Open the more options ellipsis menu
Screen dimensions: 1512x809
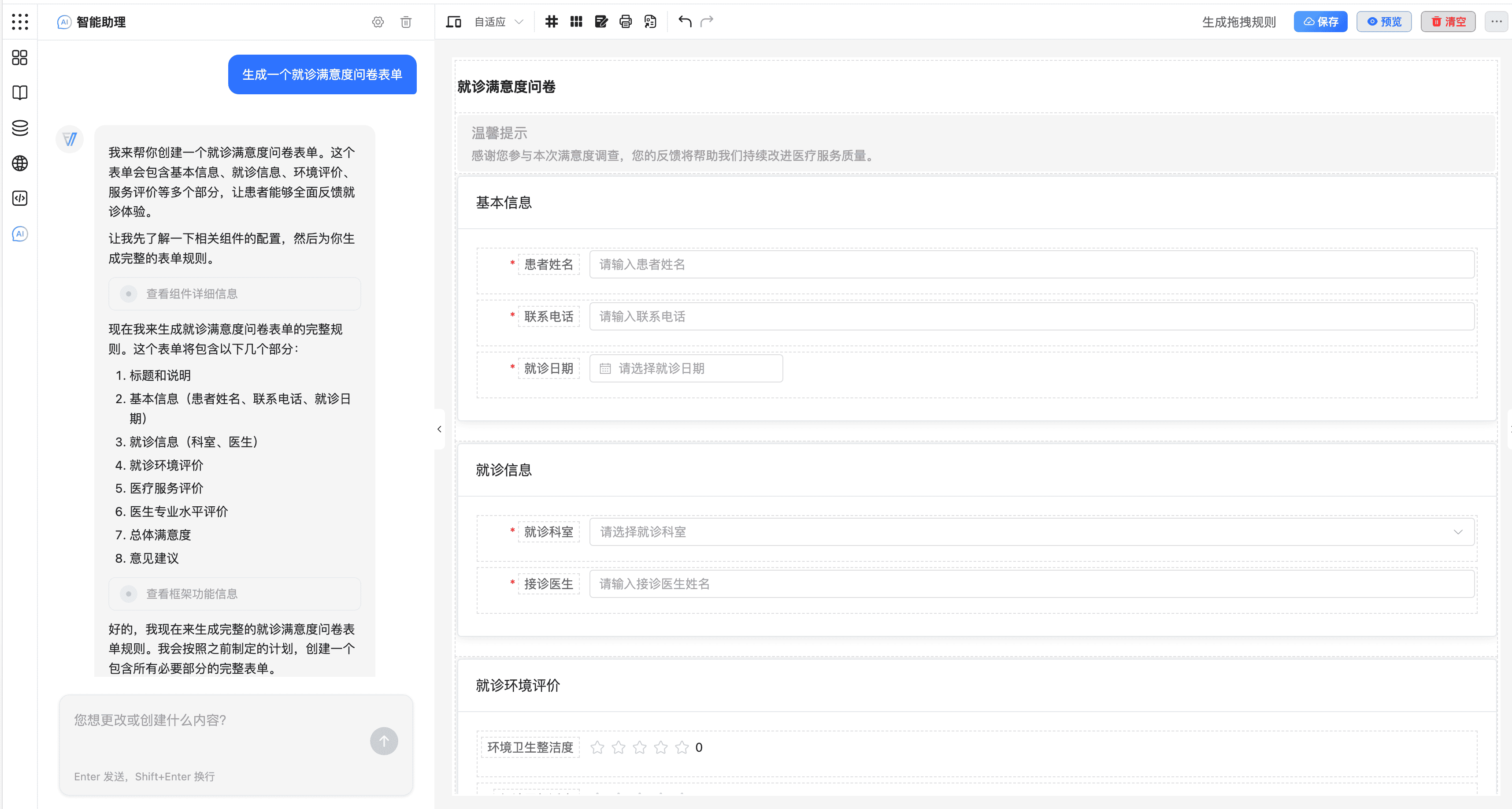click(1496, 22)
